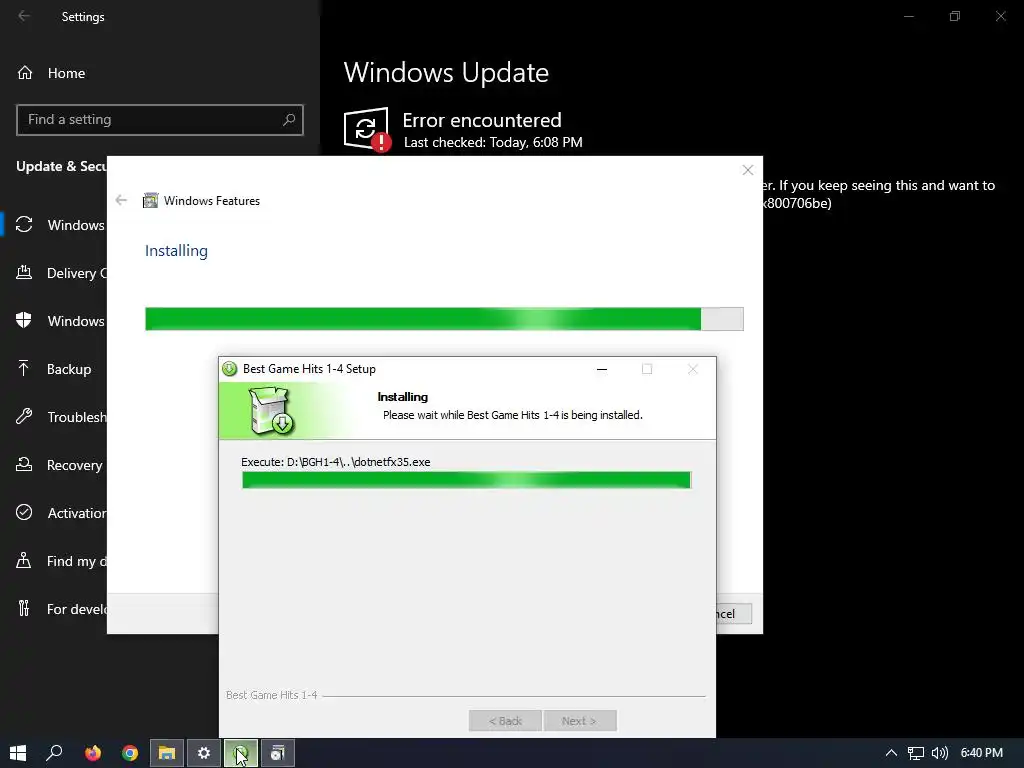
Task: Show hidden system tray icons
Action: pyautogui.click(x=891, y=753)
